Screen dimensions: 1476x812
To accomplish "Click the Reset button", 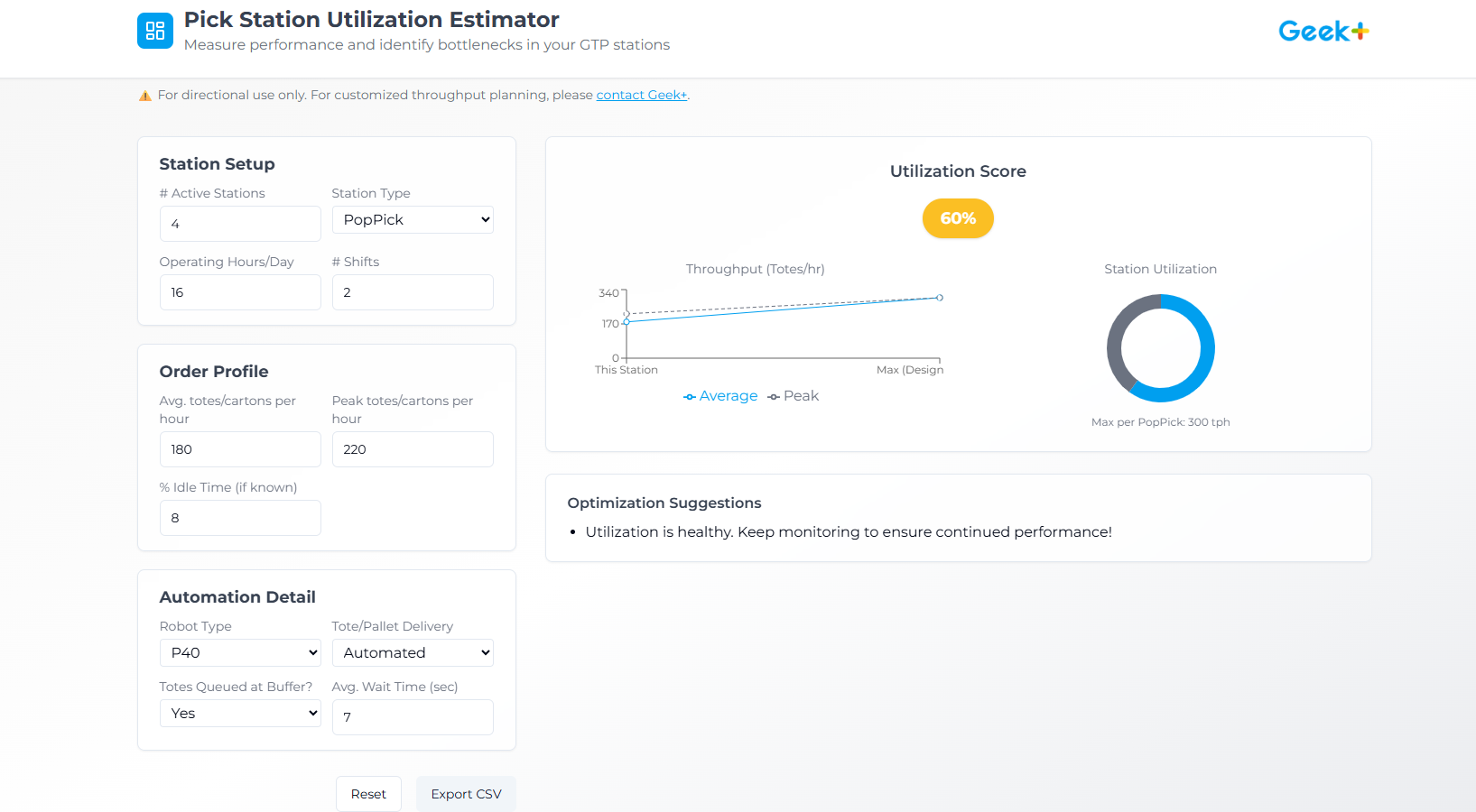I will point(368,794).
